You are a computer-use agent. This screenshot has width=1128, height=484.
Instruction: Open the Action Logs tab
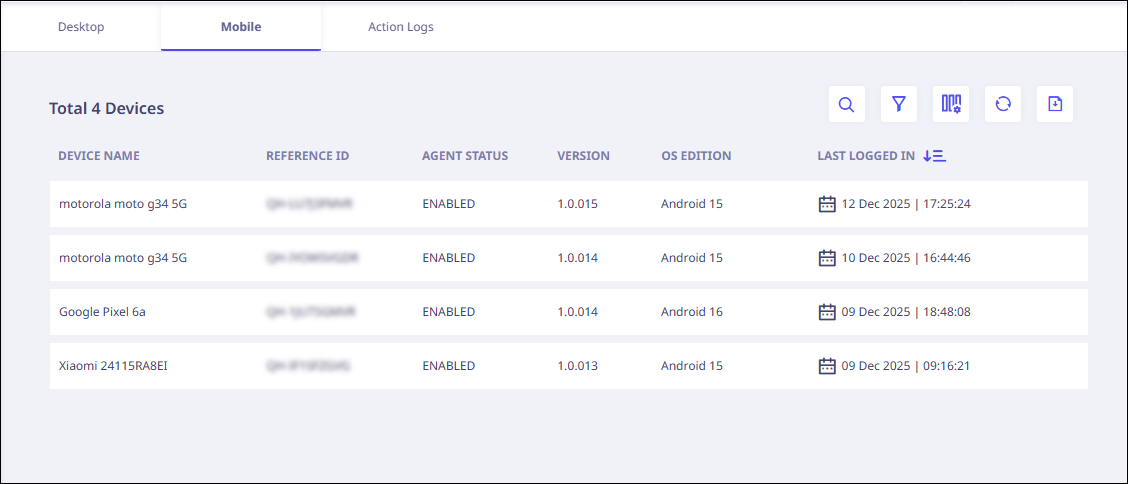(401, 27)
